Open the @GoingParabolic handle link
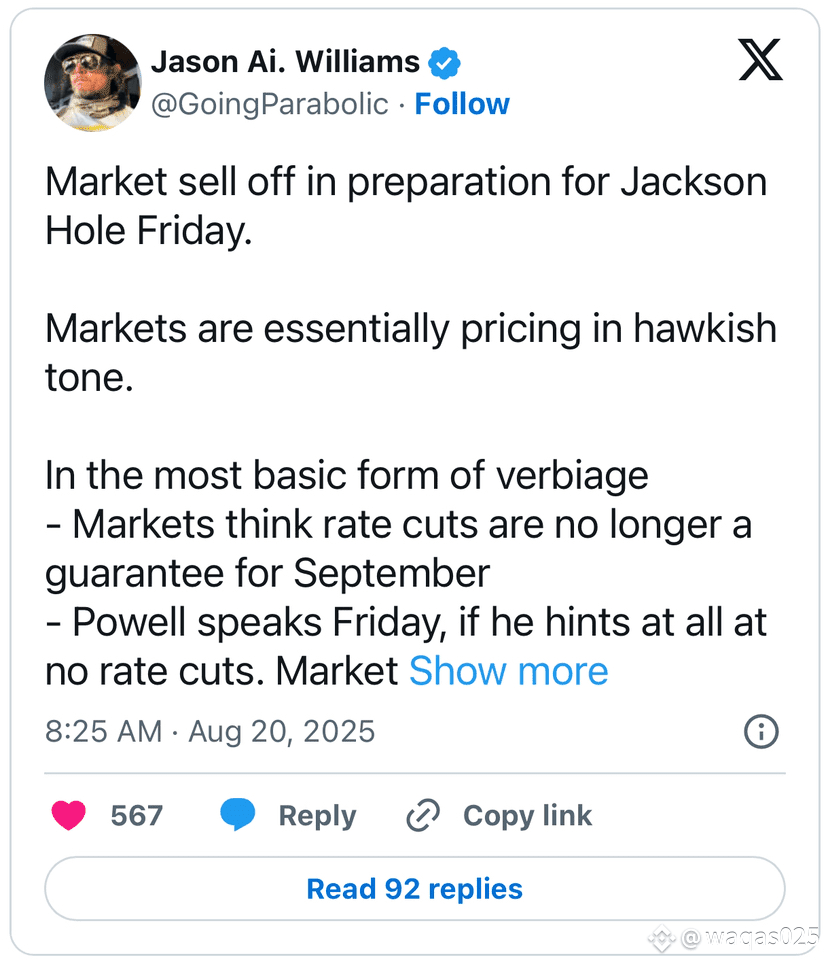Viewport: 828px width, 964px height. pos(270,104)
